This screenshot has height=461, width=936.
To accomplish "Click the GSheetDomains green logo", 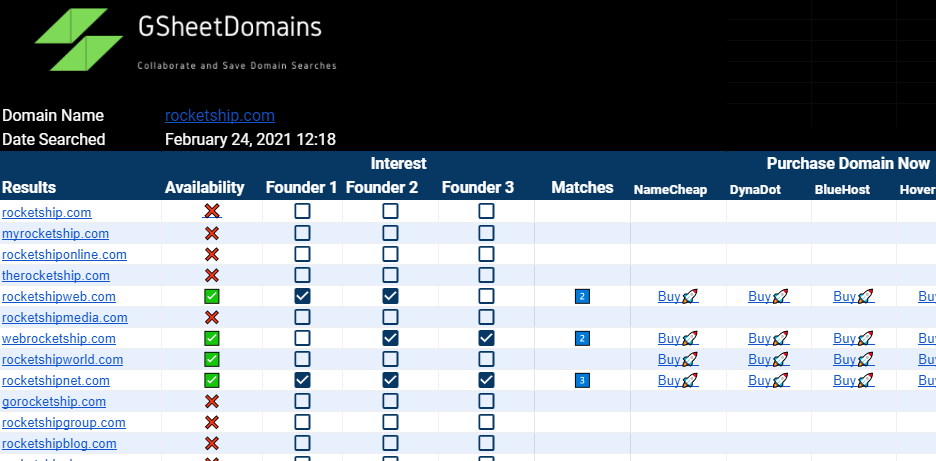I will [79, 39].
